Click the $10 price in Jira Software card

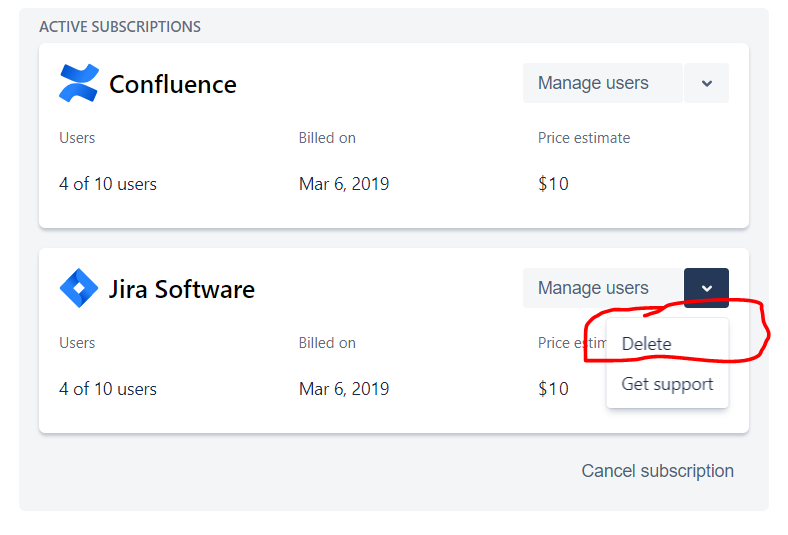pos(553,389)
